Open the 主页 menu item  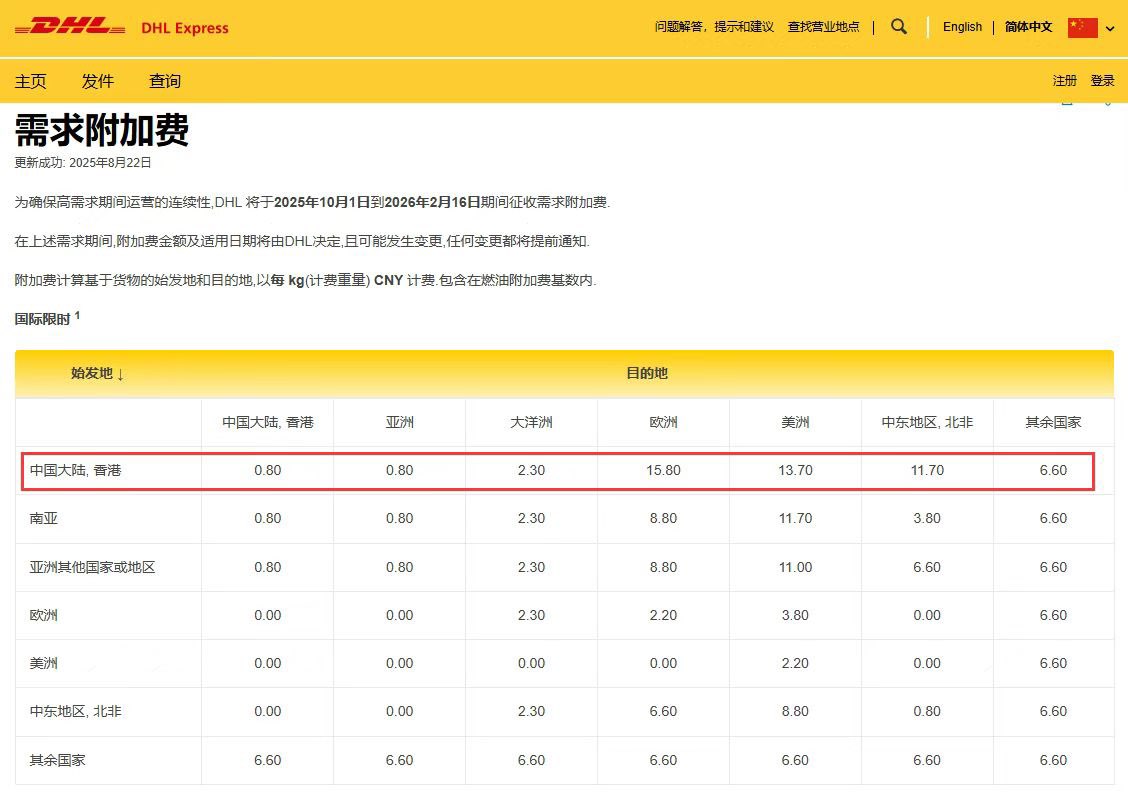coord(30,81)
